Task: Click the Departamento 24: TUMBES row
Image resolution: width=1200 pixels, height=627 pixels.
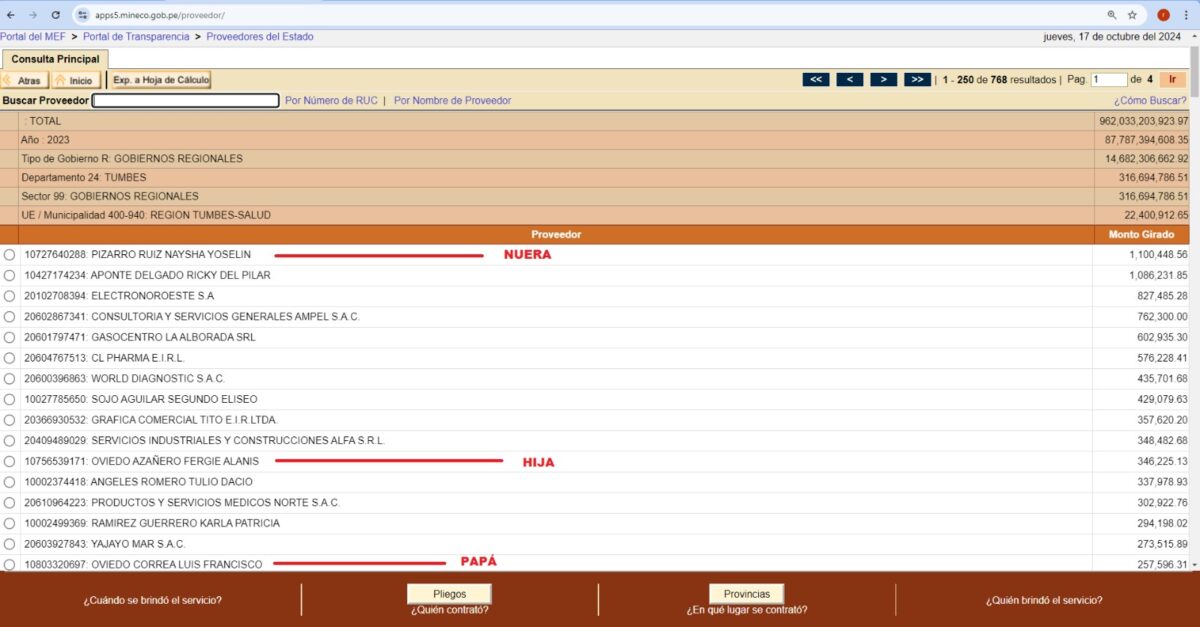Action: coord(594,177)
